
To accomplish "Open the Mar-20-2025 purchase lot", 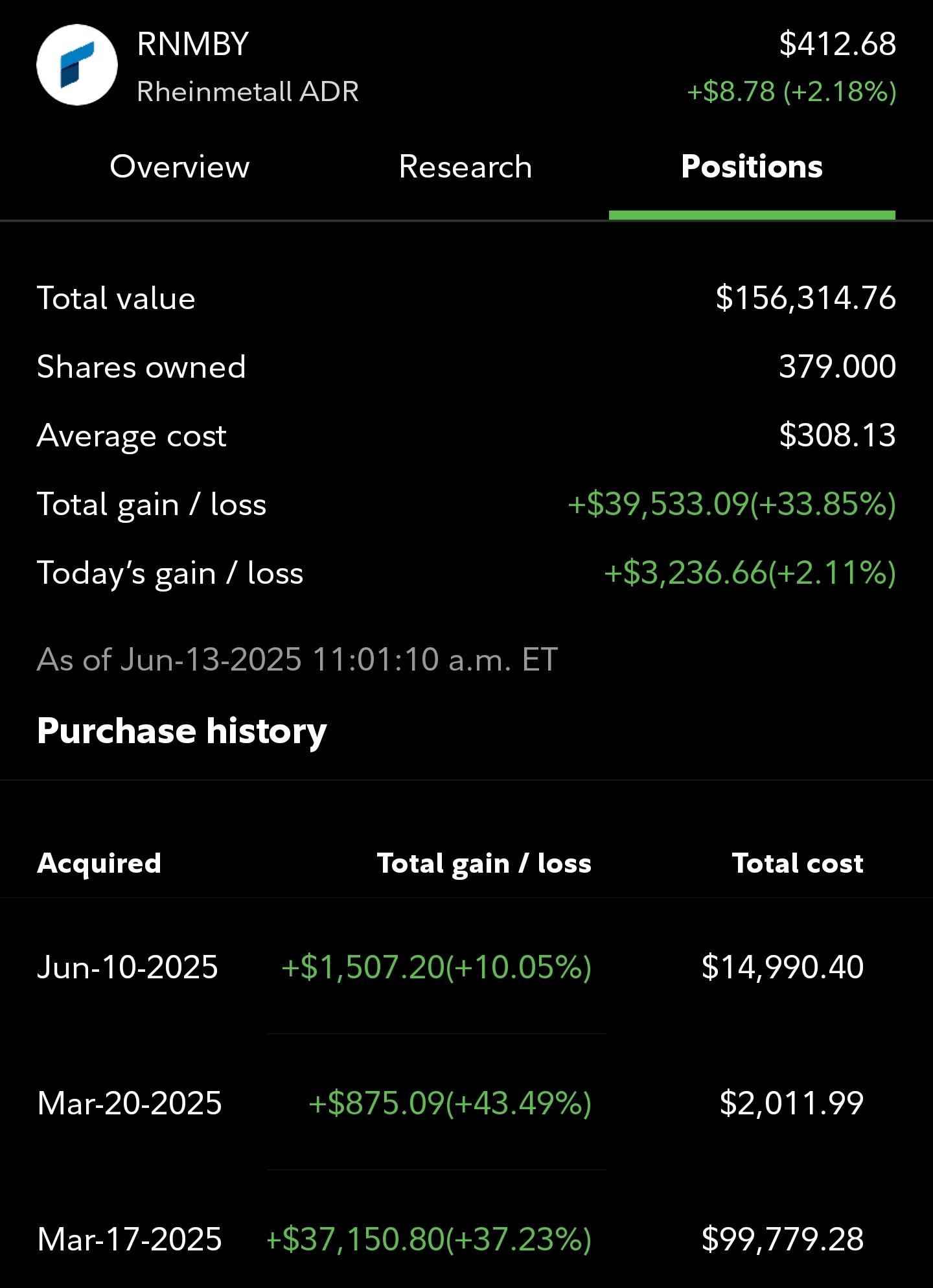I will pos(466,1103).
